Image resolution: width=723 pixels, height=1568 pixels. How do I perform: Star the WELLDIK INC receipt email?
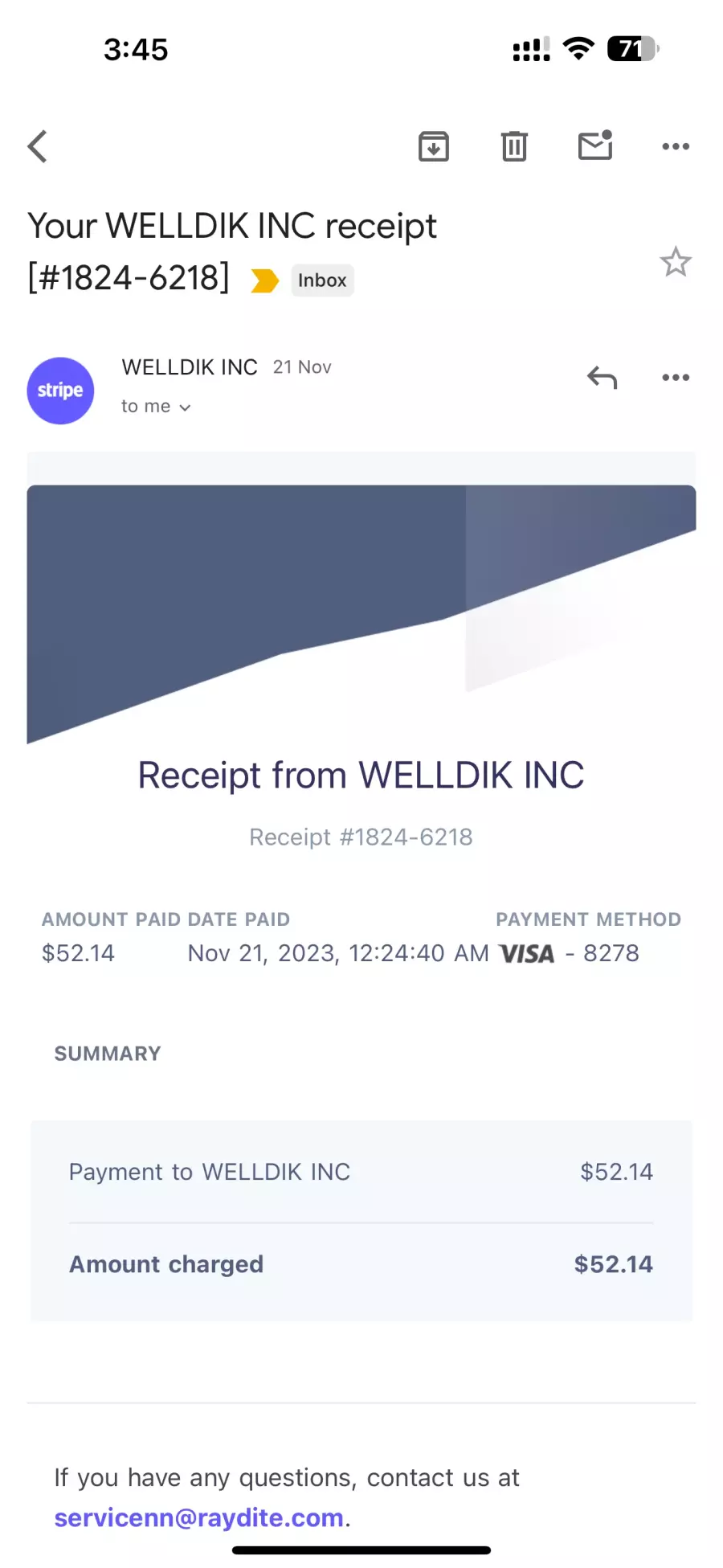[x=676, y=262]
